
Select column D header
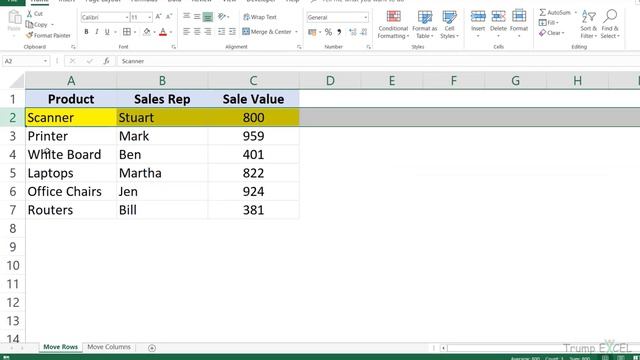330,81
